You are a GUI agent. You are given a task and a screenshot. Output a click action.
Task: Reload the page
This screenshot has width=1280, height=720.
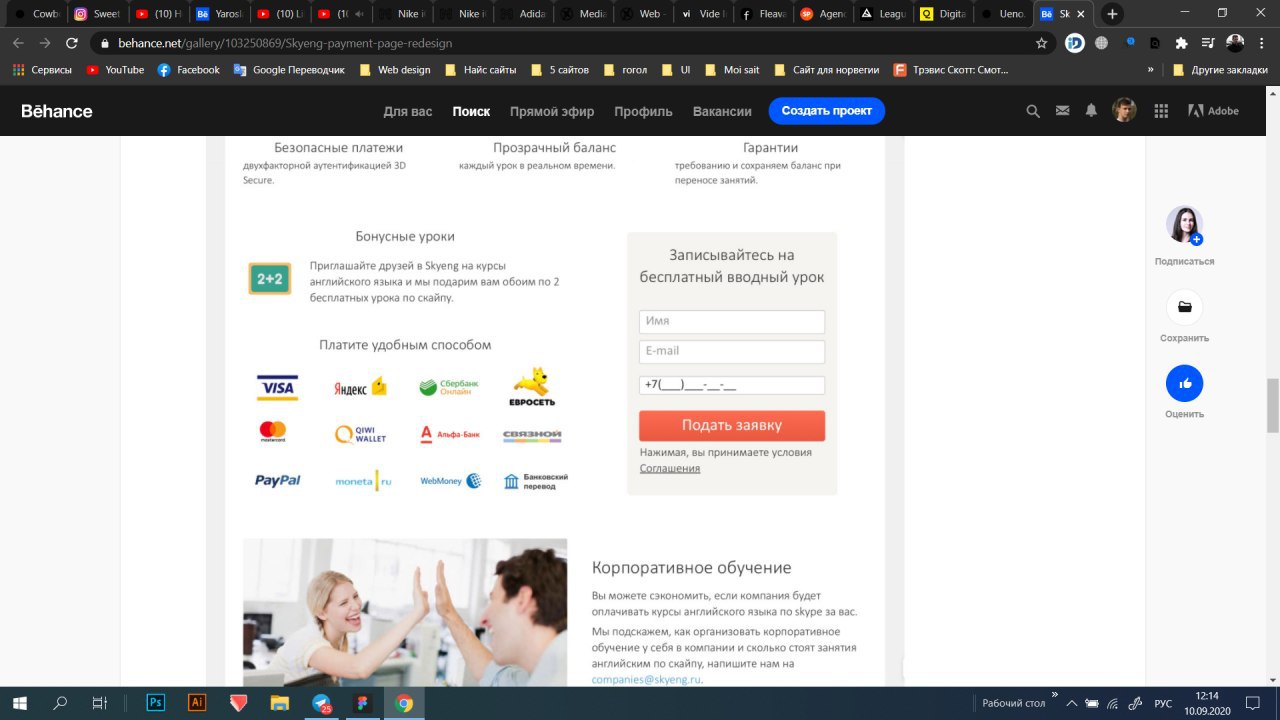[x=71, y=43]
